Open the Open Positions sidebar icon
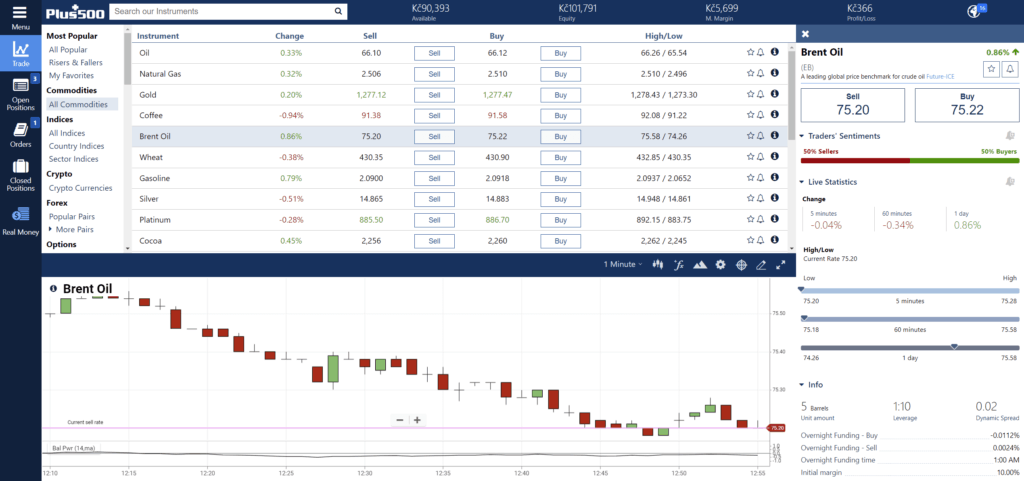Viewport: 1024px width, 481px height. point(20,85)
